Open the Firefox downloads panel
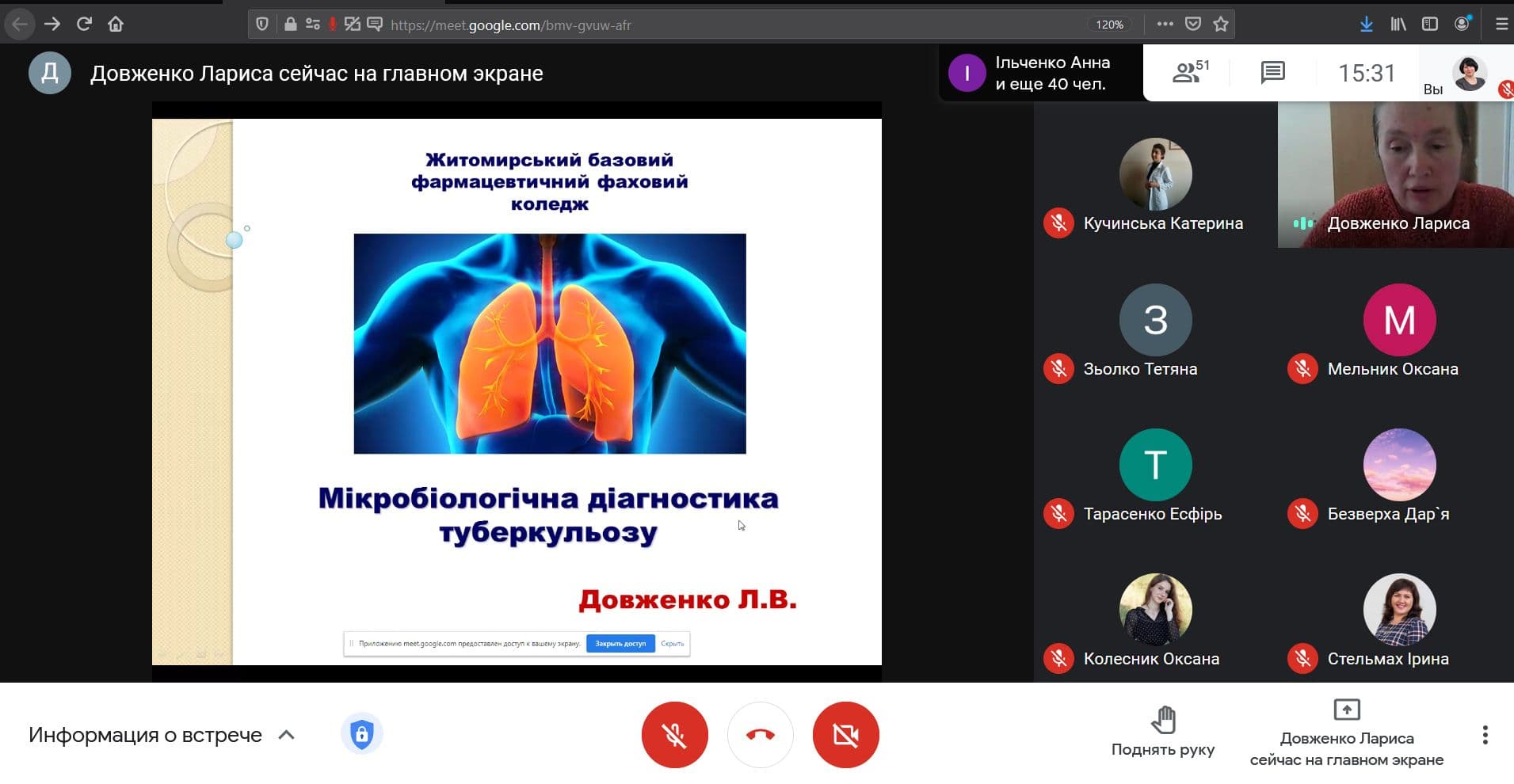The width and height of the screenshot is (1514, 784). click(x=1367, y=24)
